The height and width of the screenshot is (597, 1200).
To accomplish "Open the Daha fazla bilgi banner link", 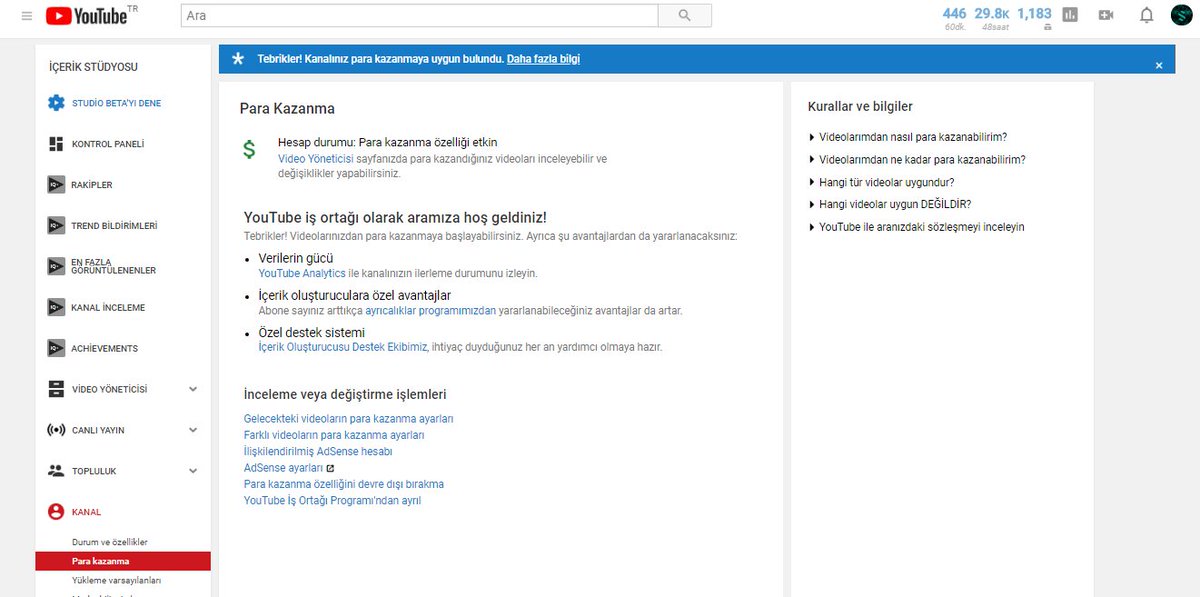I will (543, 59).
